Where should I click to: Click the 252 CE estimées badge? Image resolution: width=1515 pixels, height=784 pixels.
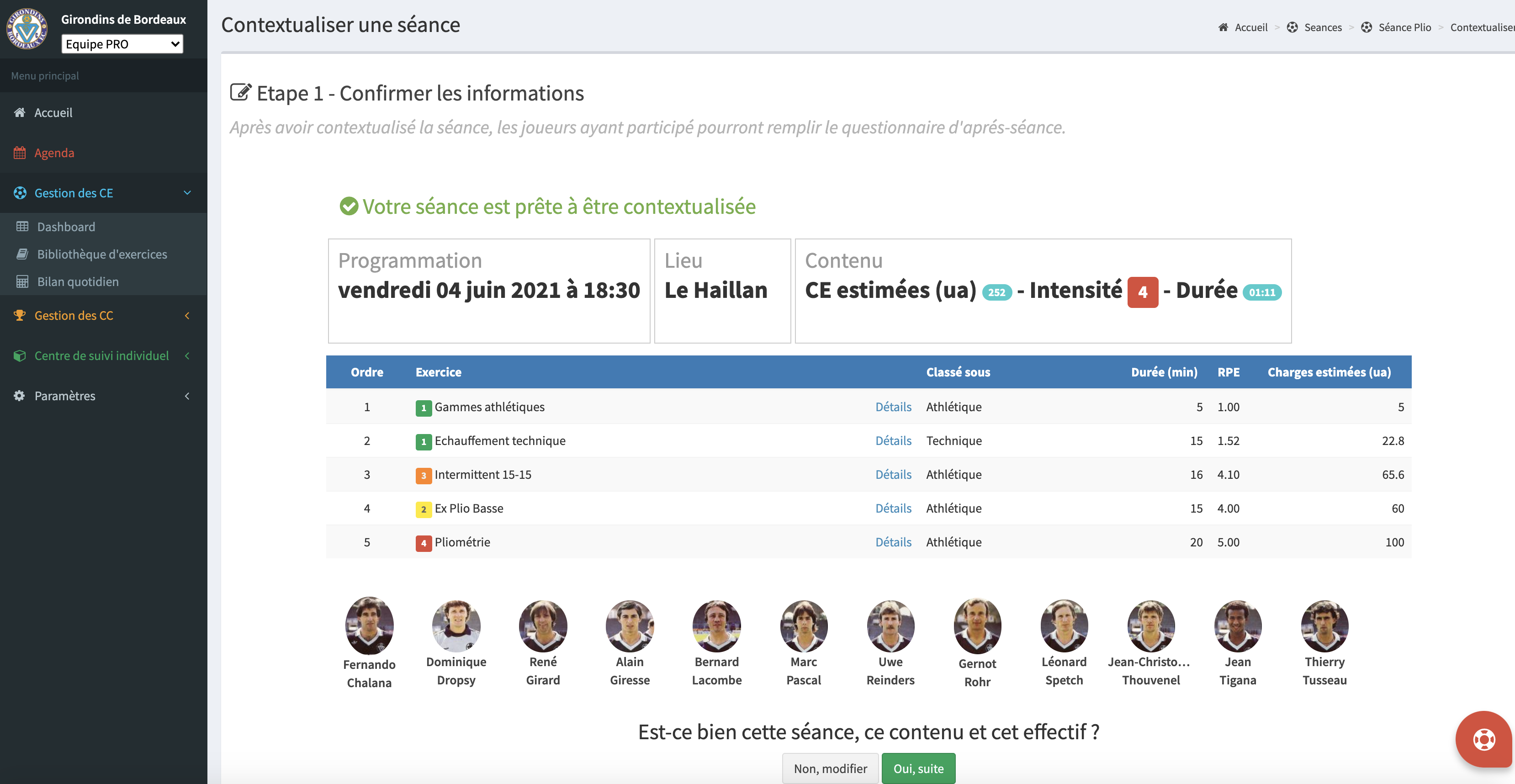[997, 292]
